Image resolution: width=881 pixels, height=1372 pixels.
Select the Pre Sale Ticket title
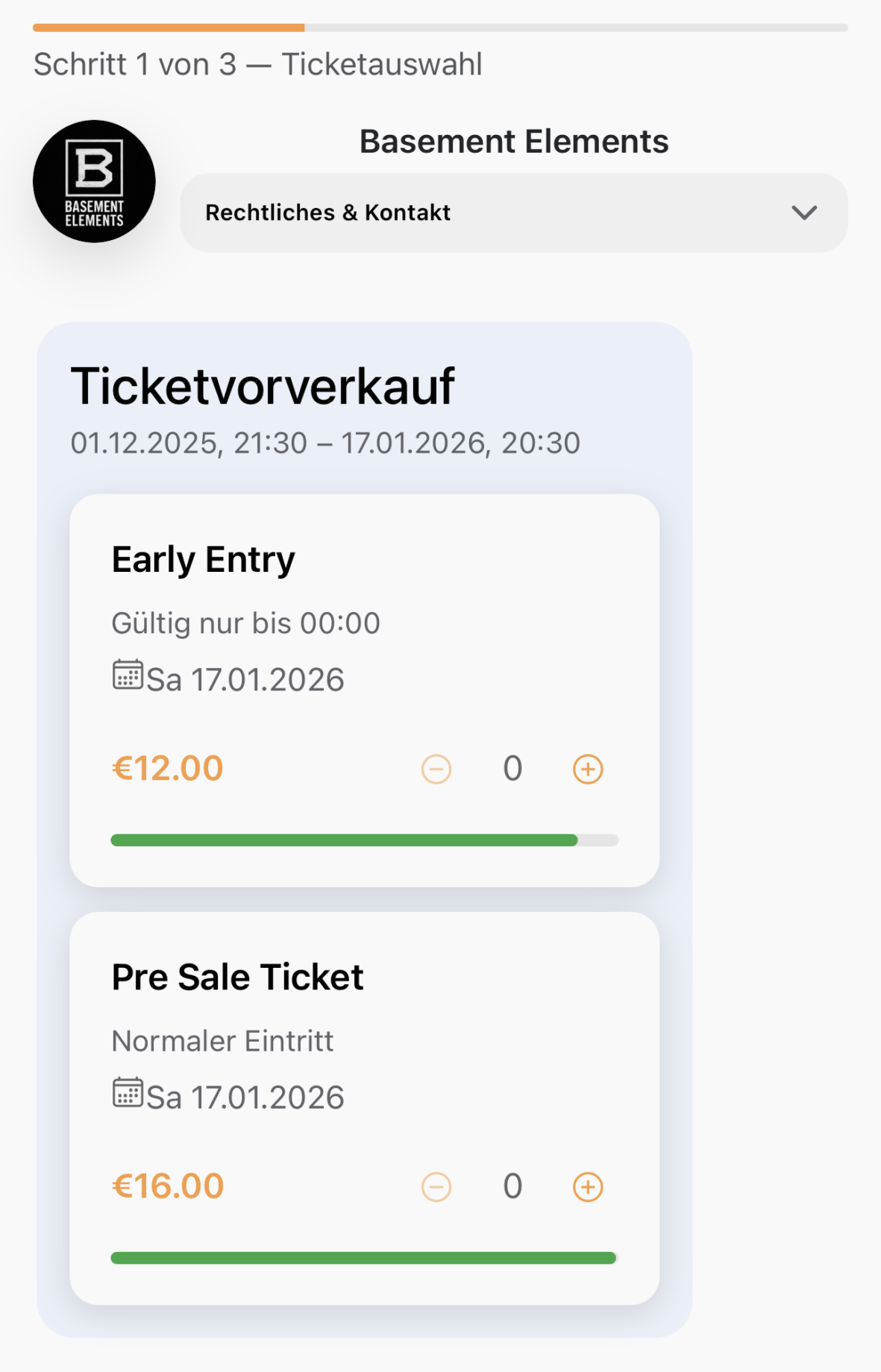(237, 977)
